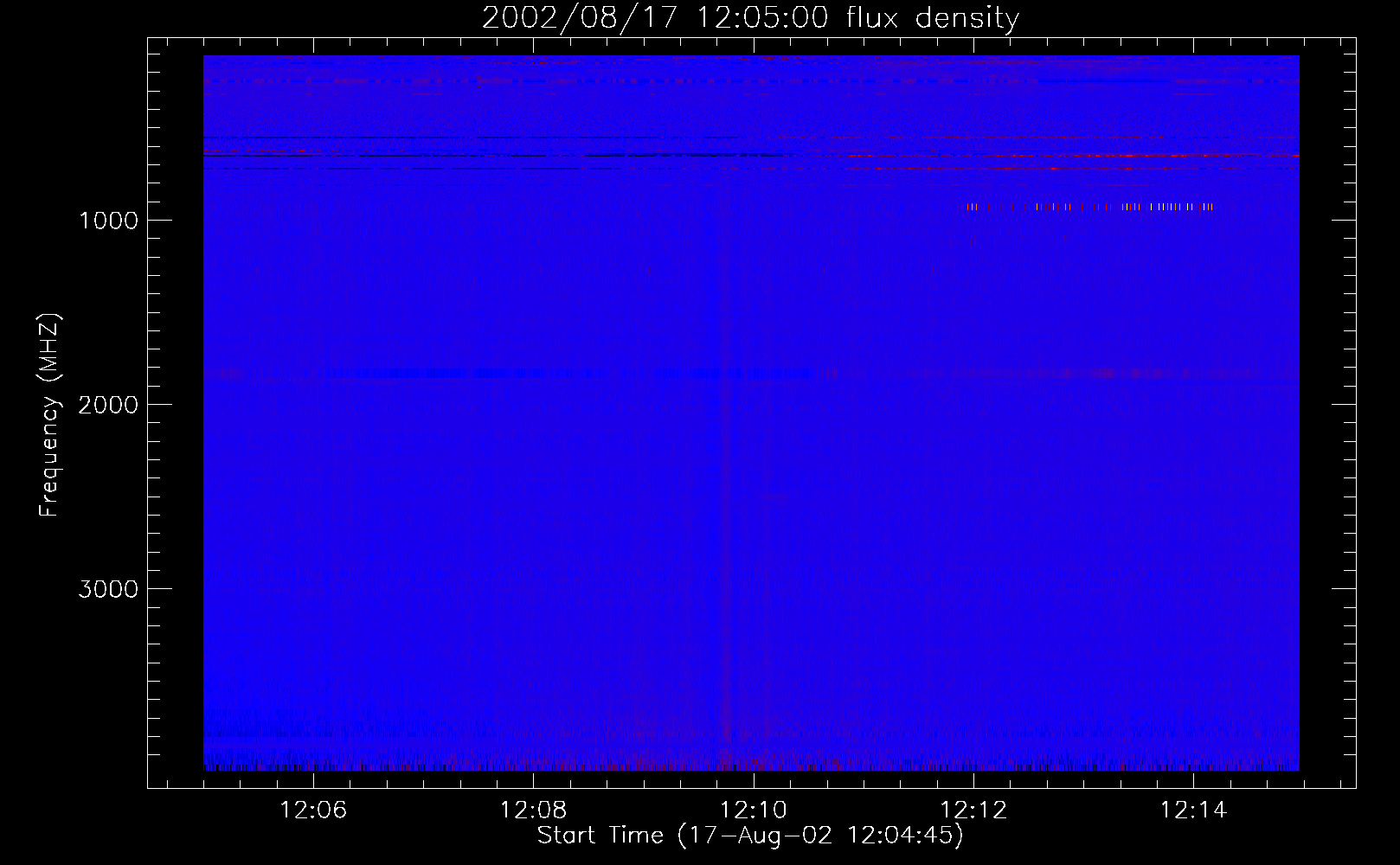Click the 'Start Time (17-Aug-02 12:04:45)' axis label
The image size is (1400, 865).
click(750, 836)
